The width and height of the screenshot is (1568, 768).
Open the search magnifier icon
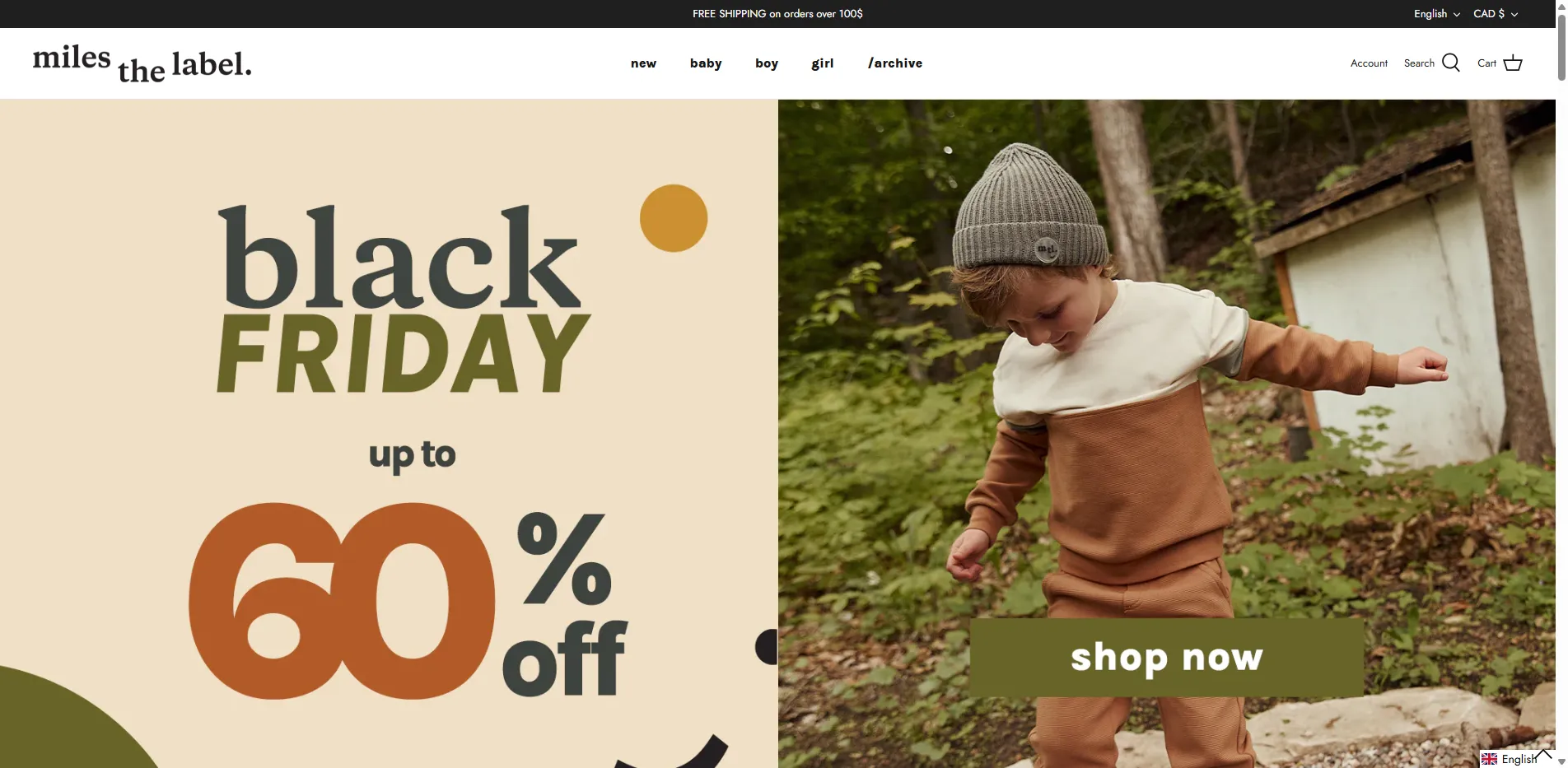point(1451,63)
